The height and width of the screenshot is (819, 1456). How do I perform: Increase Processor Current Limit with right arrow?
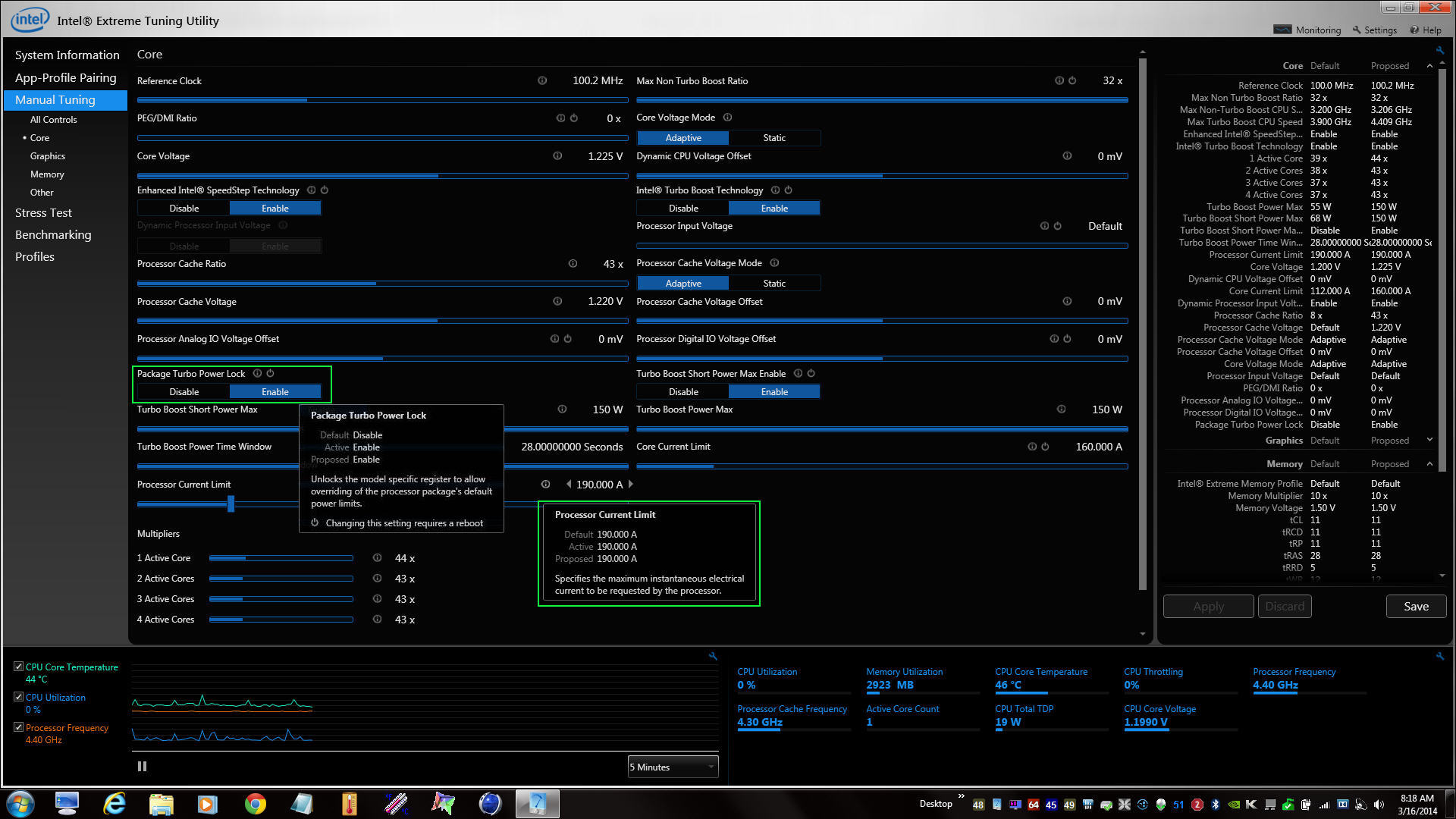click(631, 485)
